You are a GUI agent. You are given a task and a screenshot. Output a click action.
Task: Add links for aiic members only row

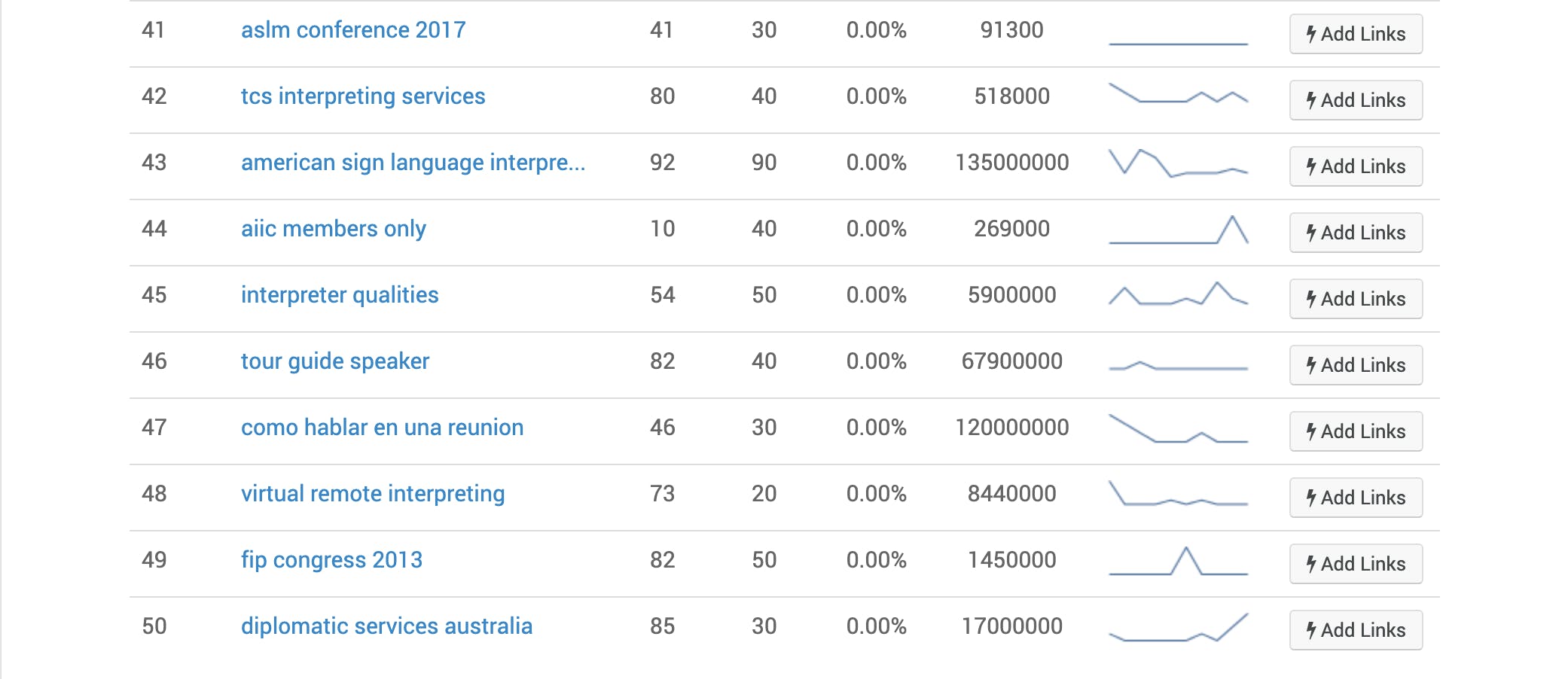[1356, 233]
